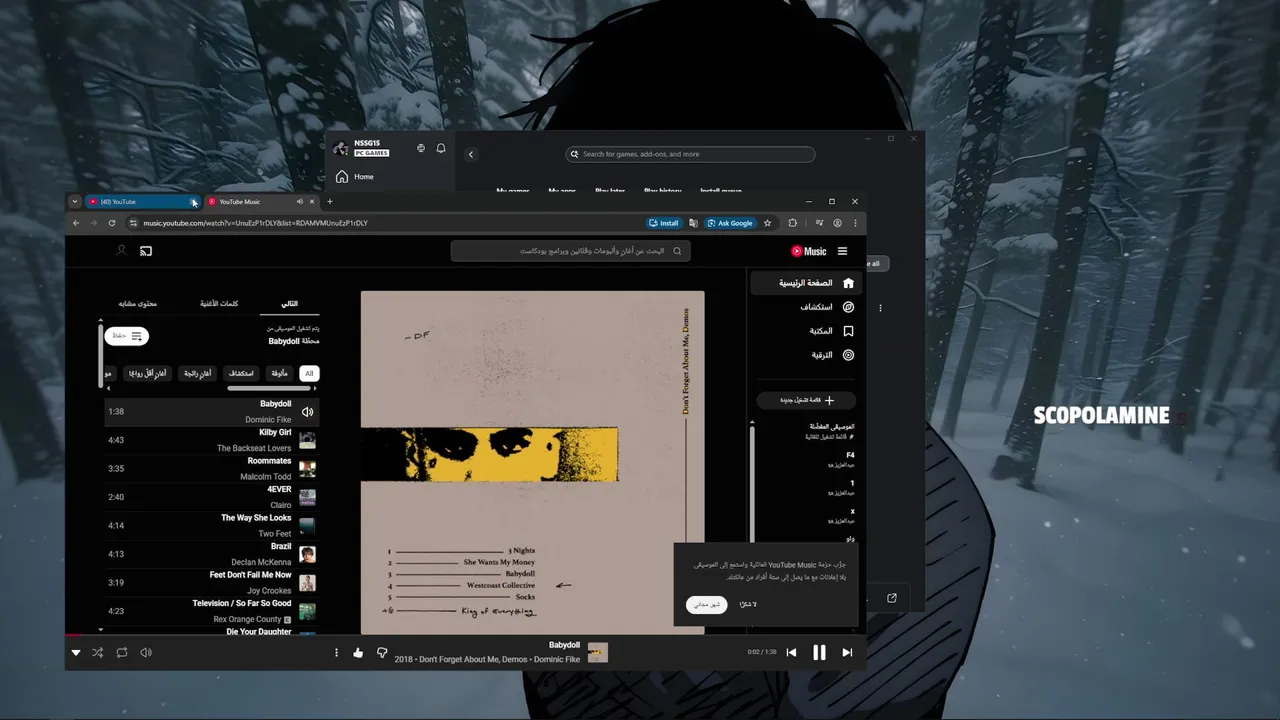Viewport: 1280px width, 720px height.
Task: Skip to the next track
Action: tap(847, 652)
